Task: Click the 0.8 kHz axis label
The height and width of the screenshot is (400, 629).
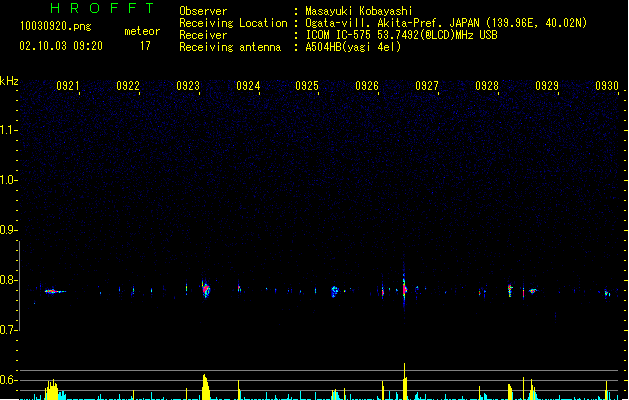Action: click(x=8, y=280)
